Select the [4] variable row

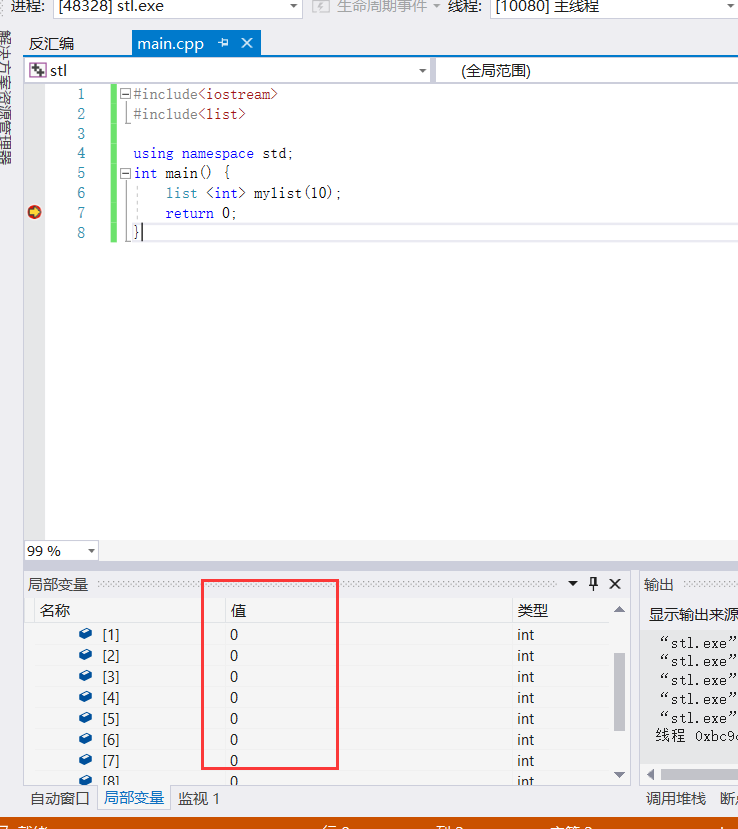(x=322, y=698)
